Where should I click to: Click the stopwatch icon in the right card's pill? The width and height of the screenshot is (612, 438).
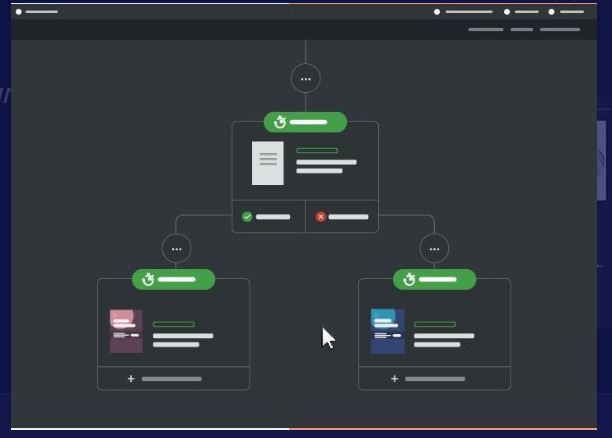[409, 280]
